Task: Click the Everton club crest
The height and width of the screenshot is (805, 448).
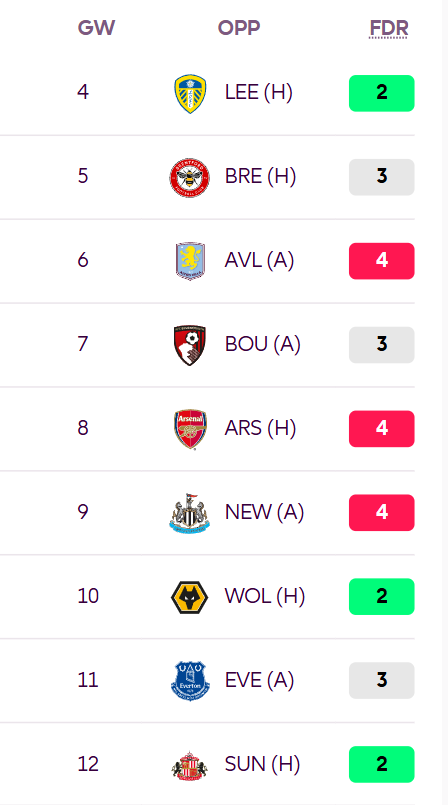Action: click(190, 681)
